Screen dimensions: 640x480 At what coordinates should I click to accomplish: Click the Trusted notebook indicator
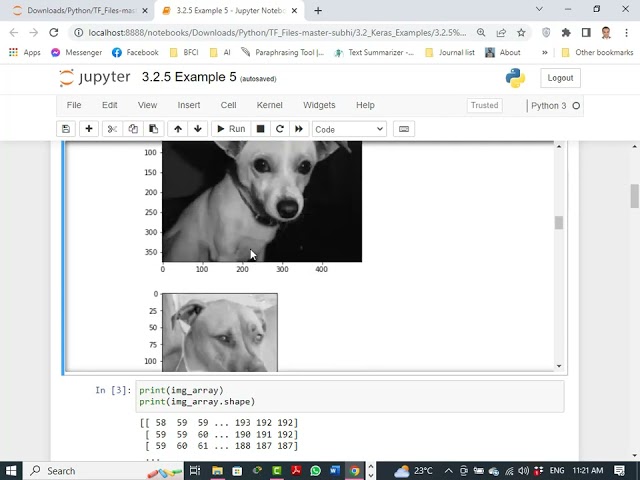(484, 105)
